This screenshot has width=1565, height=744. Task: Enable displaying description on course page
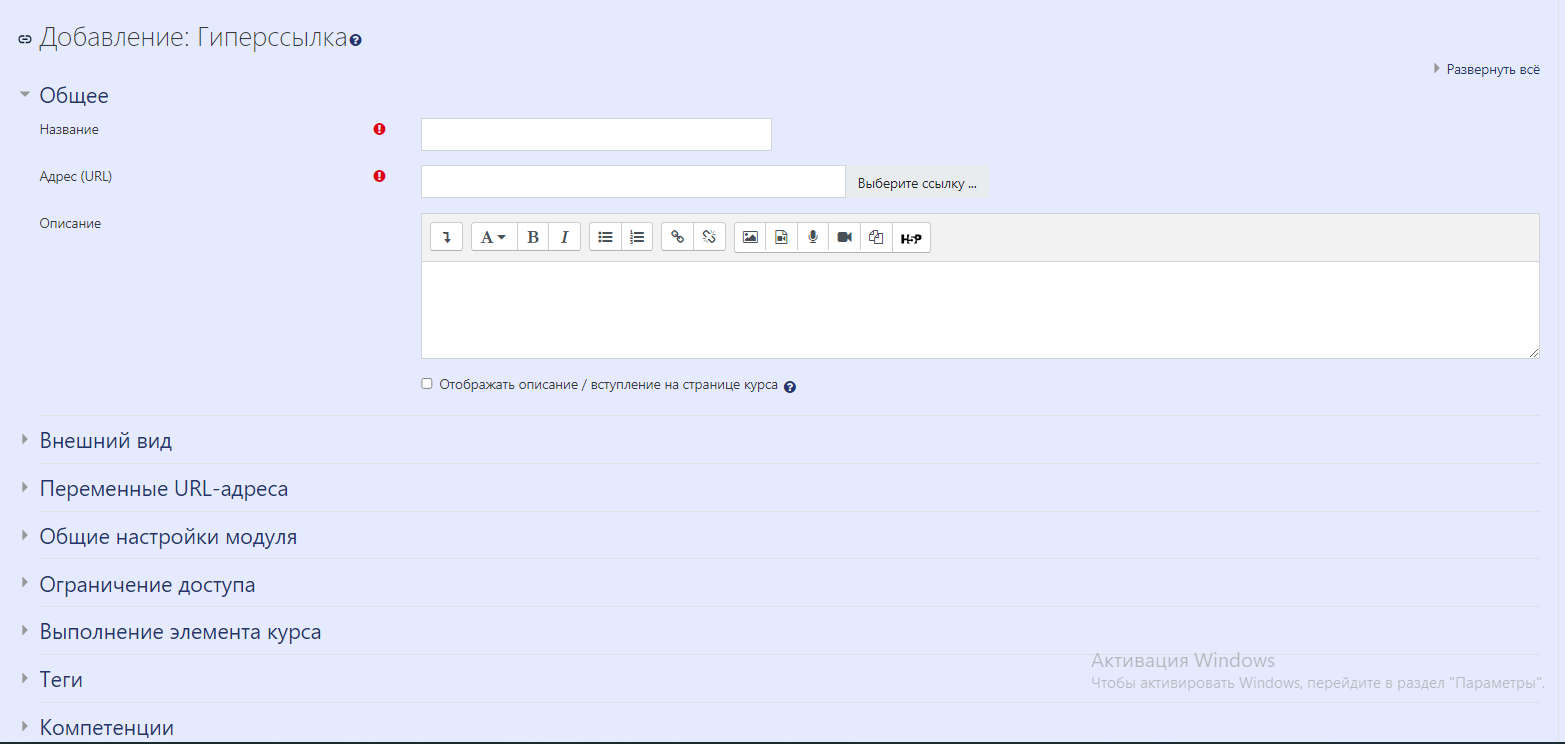427,383
